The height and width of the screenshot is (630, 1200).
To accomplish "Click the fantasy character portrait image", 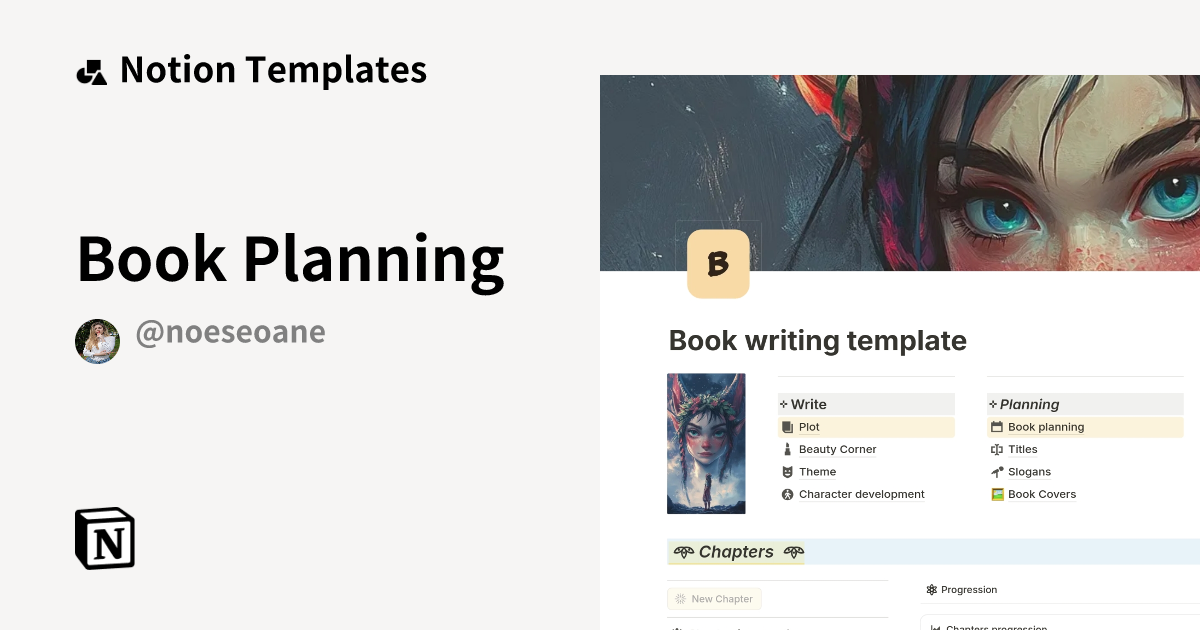I will 706,443.
